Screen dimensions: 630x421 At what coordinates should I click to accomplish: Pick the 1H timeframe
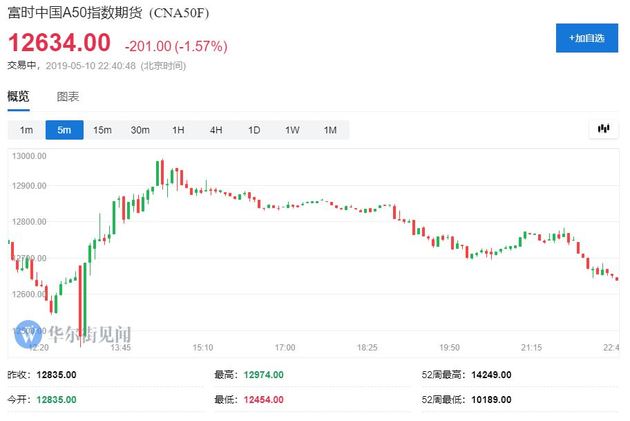pos(178,130)
